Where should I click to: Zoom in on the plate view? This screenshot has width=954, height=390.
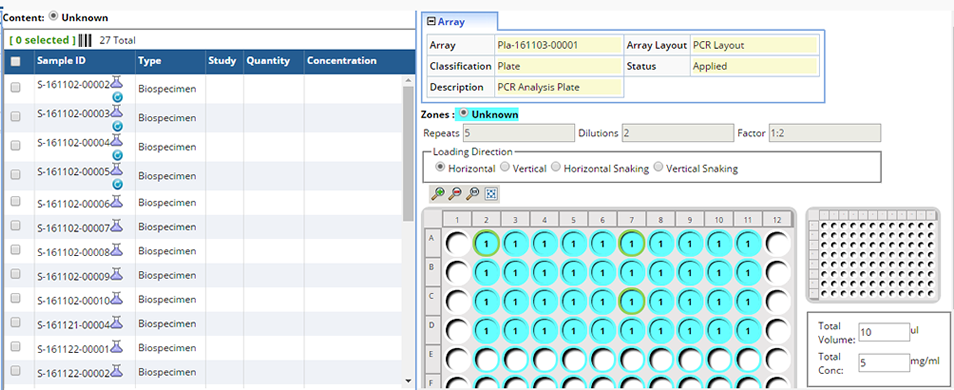point(437,193)
